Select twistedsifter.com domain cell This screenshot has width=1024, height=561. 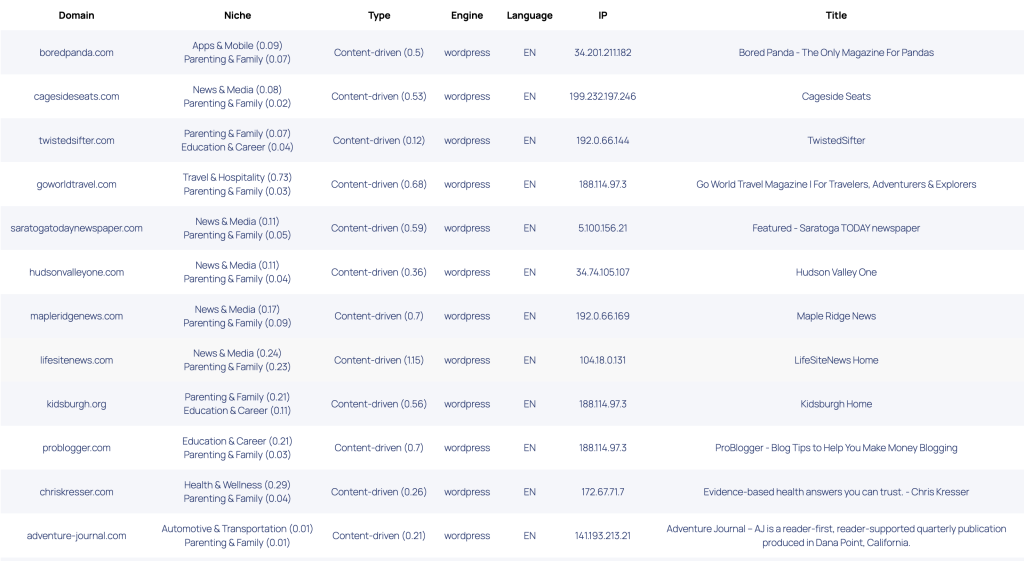click(x=76, y=140)
